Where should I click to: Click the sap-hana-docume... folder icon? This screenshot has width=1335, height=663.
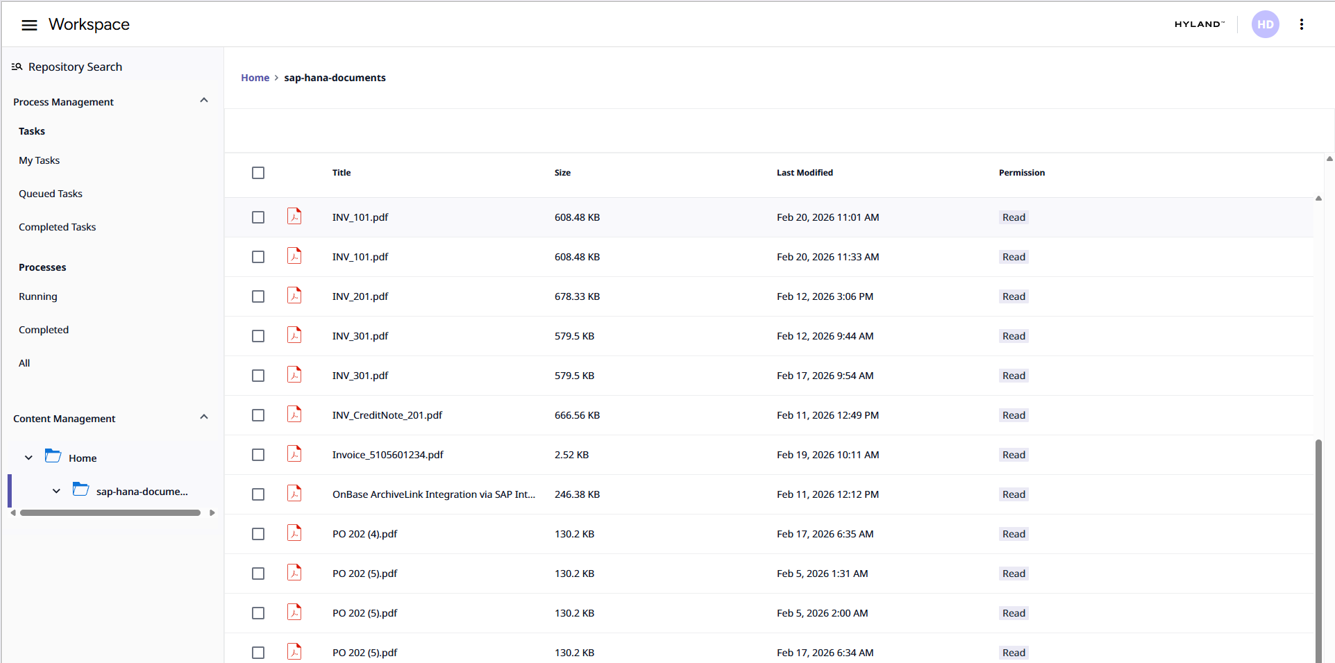point(81,490)
